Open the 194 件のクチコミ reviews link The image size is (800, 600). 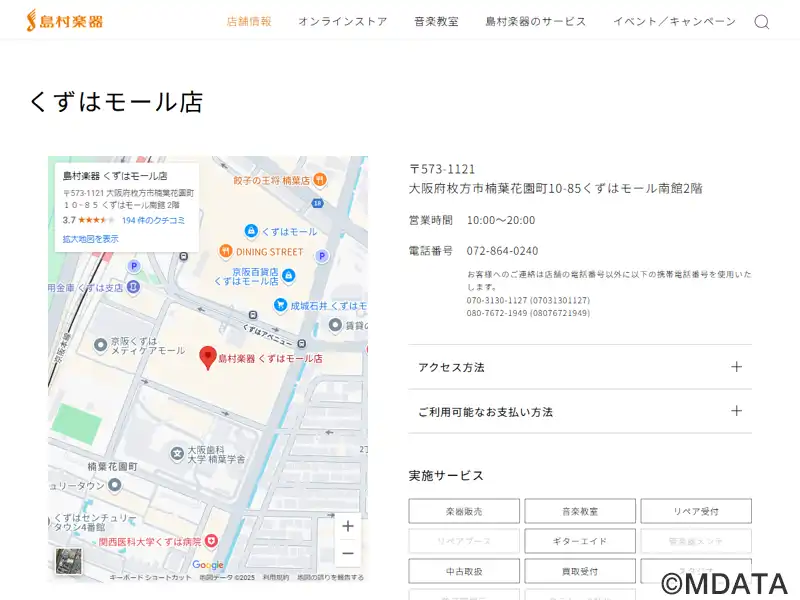(x=153, y=220)
